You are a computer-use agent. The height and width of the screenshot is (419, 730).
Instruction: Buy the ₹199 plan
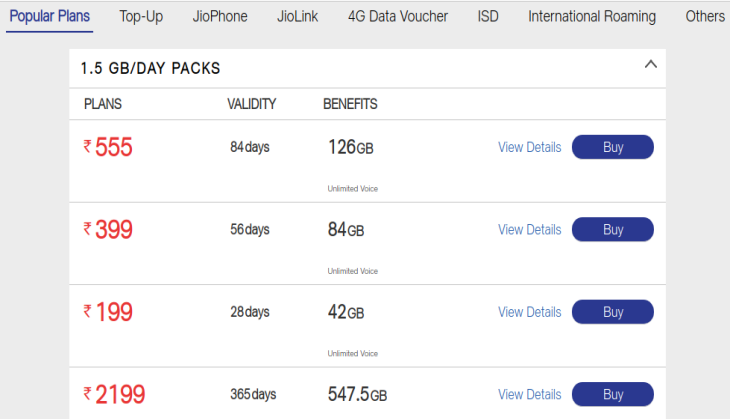[613, 312]
